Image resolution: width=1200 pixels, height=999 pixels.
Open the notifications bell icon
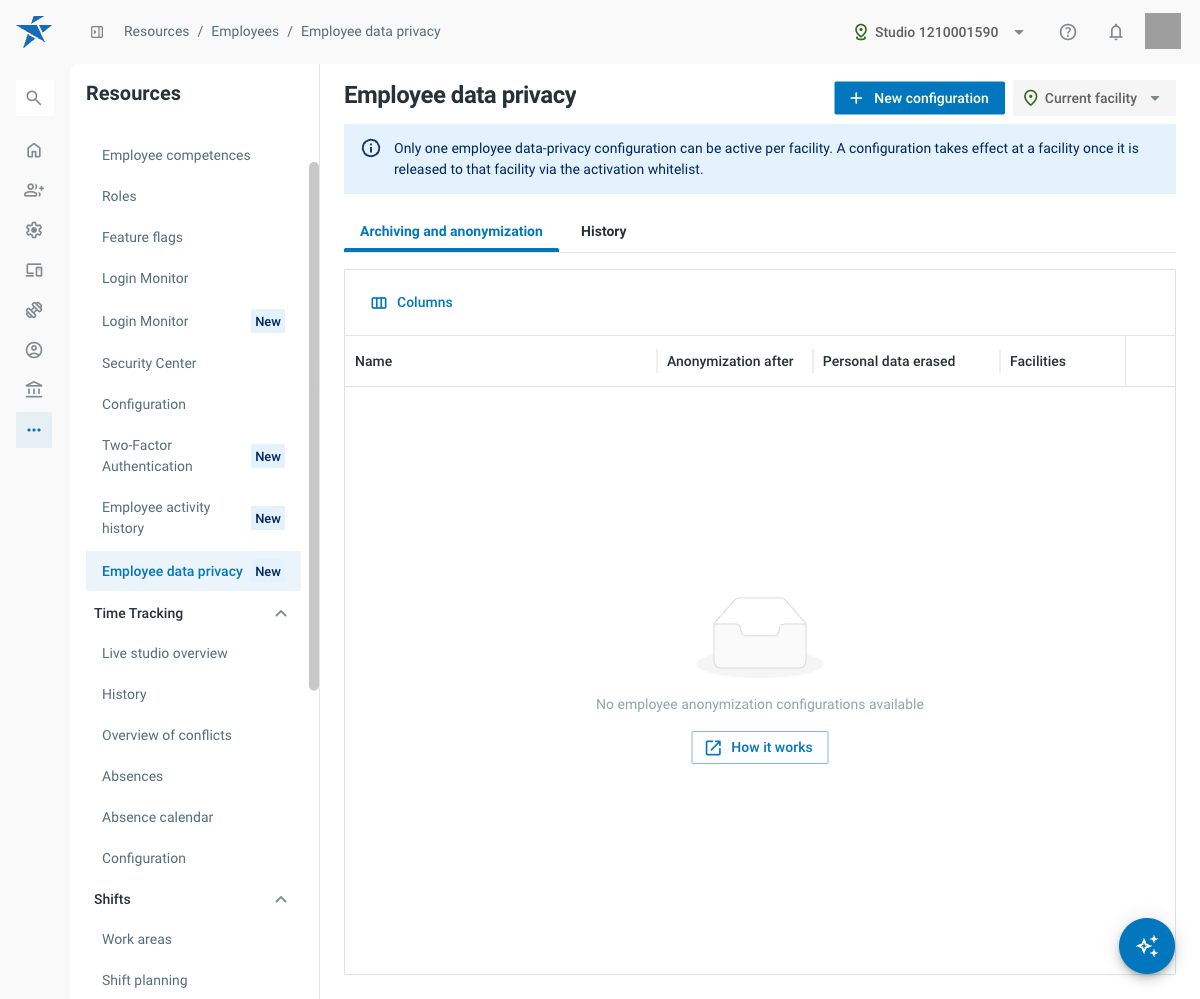click(1116, 32)
